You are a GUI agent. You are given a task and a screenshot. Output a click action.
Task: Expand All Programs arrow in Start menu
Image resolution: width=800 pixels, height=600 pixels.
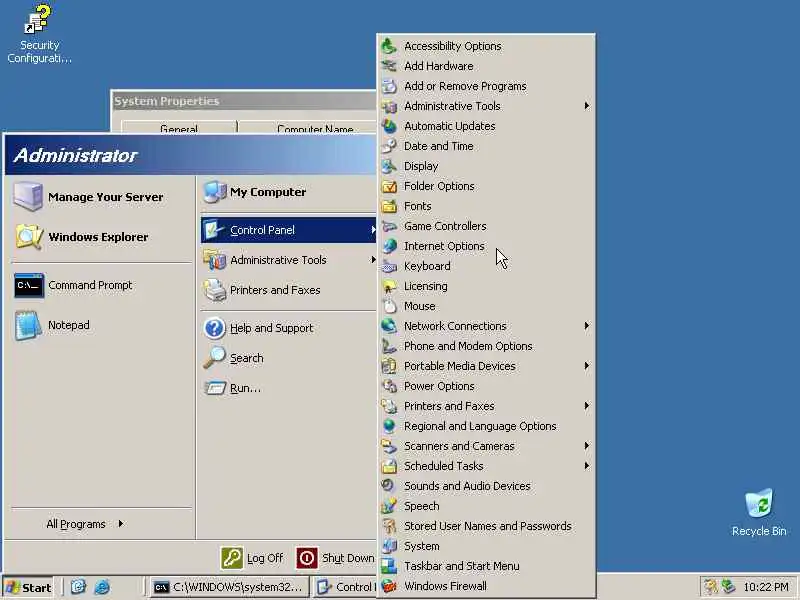(121, 523)
